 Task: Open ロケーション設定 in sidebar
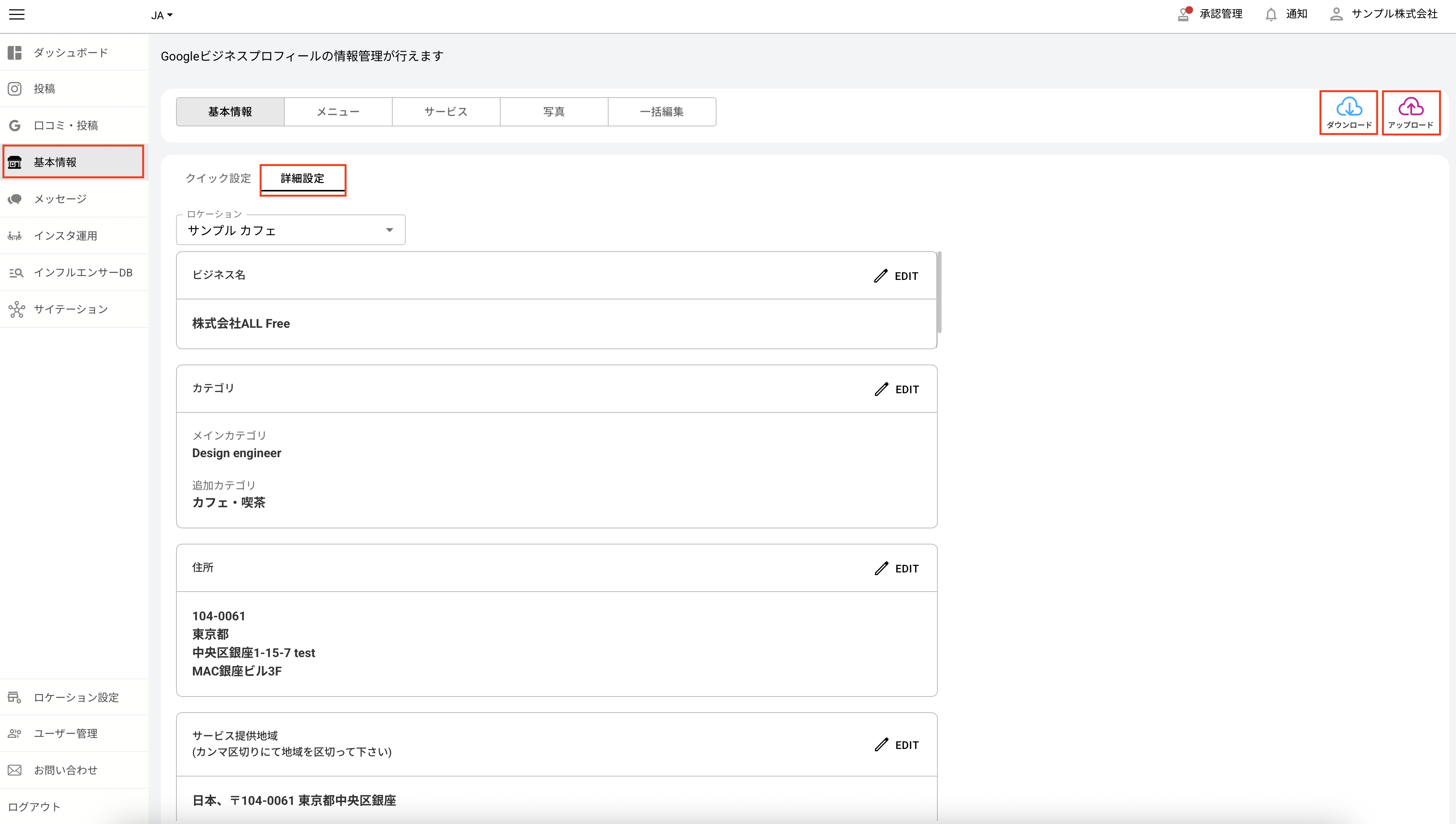pos(76,697)
